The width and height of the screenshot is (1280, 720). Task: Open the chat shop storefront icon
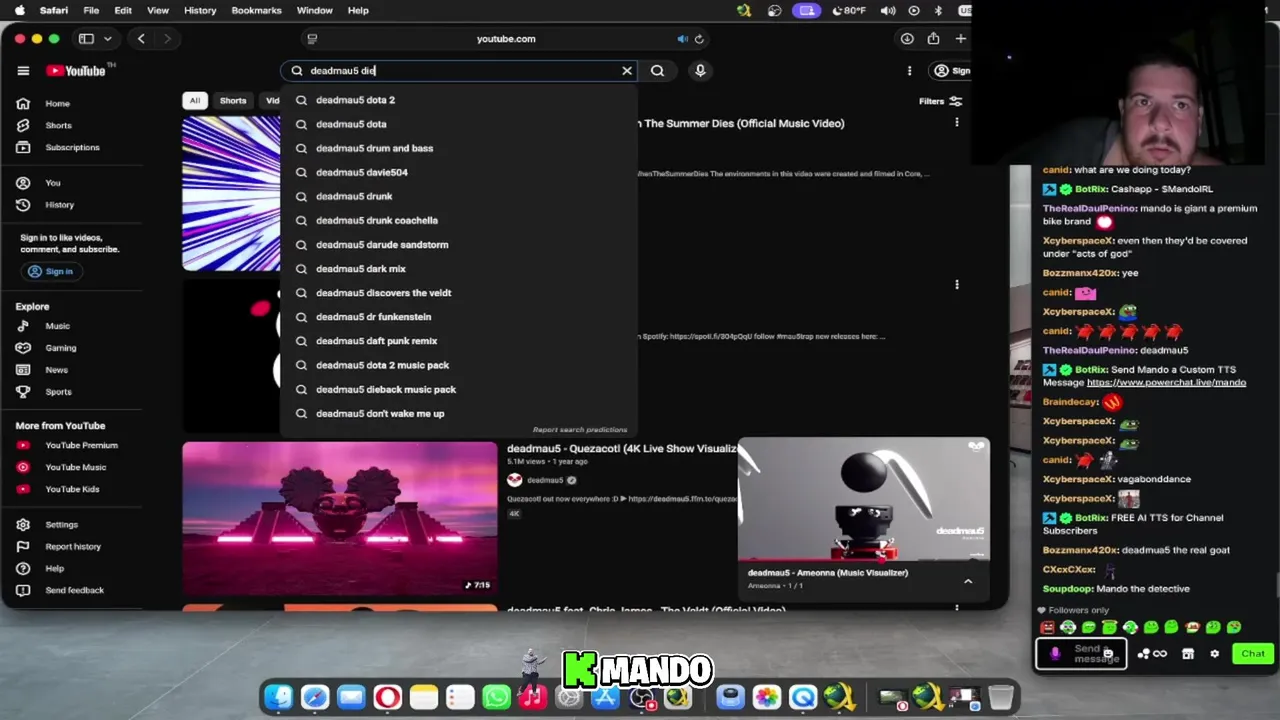pyautogui.click(x=1188, y=654)
